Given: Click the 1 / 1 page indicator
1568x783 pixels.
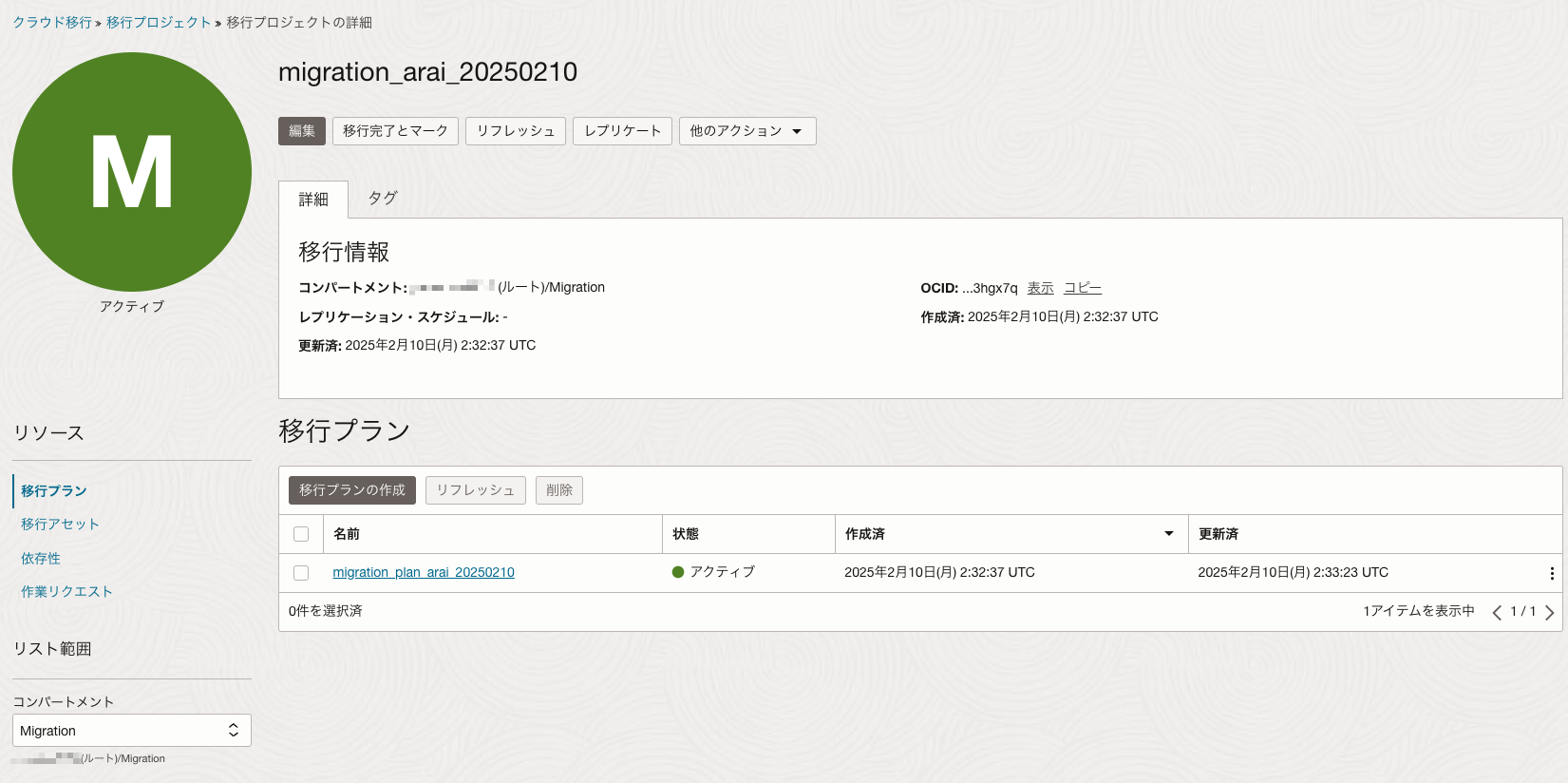Looking at the screenshot, I should click(x=1523, y=611).
